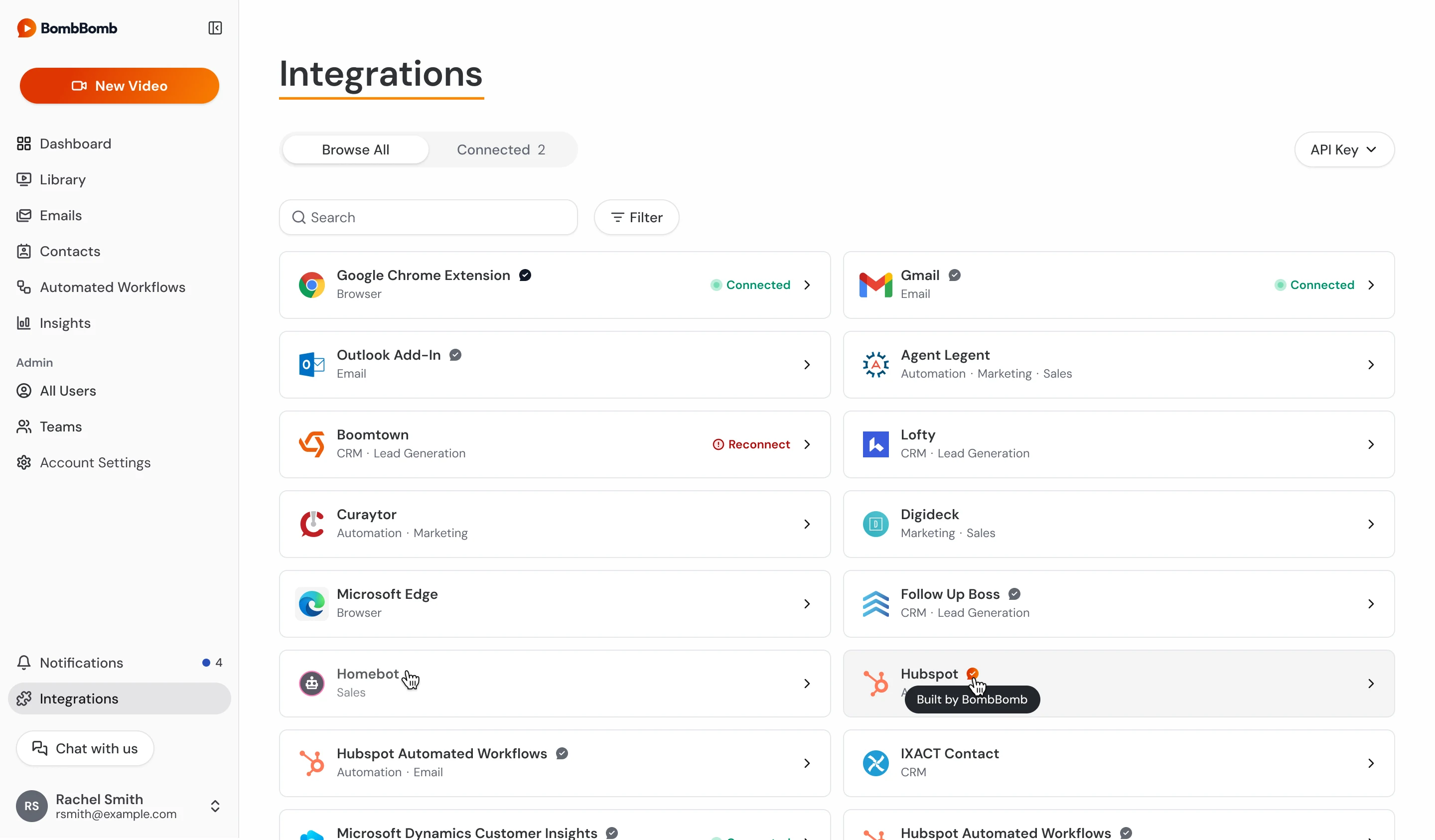Switch to the Connected tab
This screenshot has width=1435, height=840.
pos(501,150)
